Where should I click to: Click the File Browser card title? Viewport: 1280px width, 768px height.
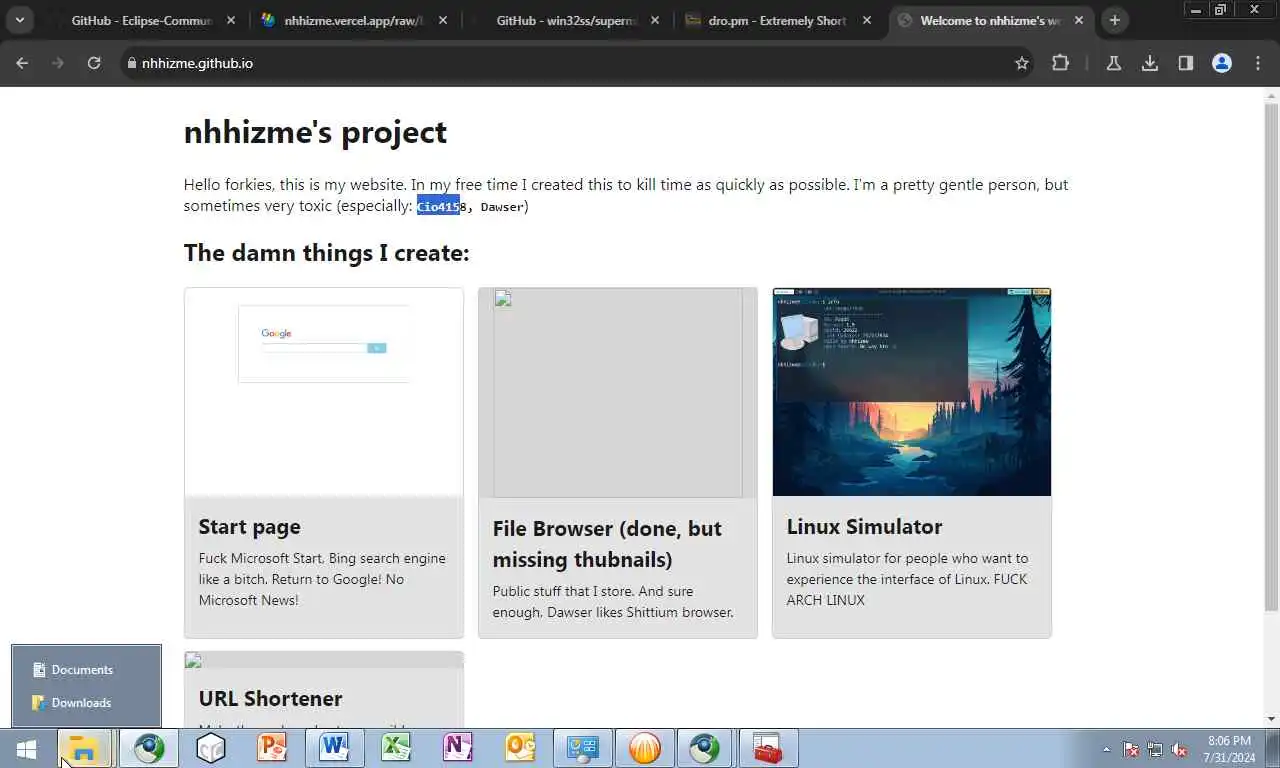[x=607, y=544]
